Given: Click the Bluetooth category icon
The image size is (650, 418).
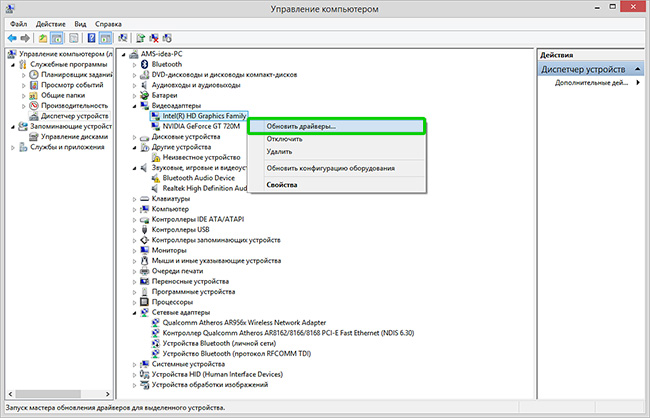Looking at the screenshot, I should click(144, 64).
